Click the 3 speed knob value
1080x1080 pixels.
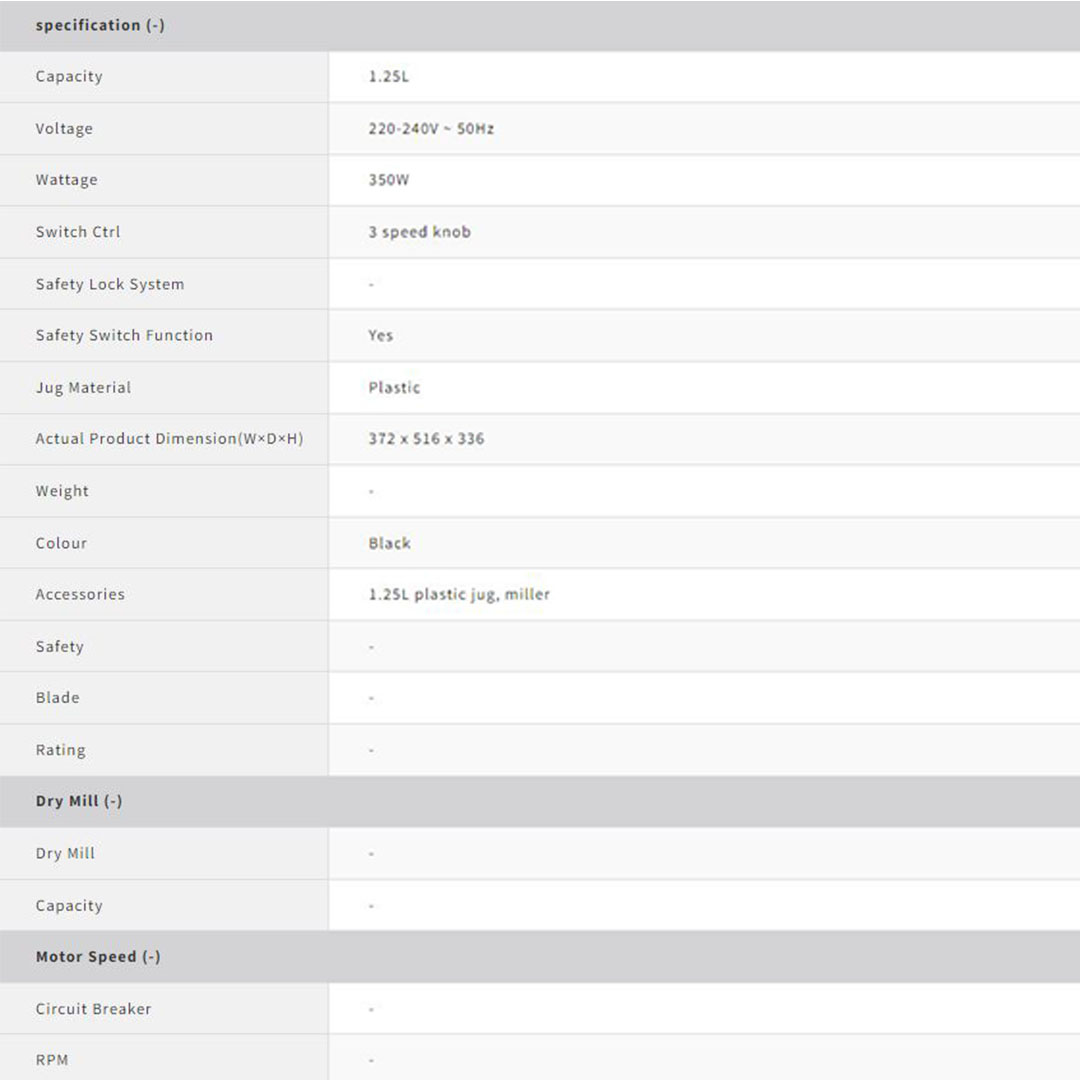tap(419, 232)
